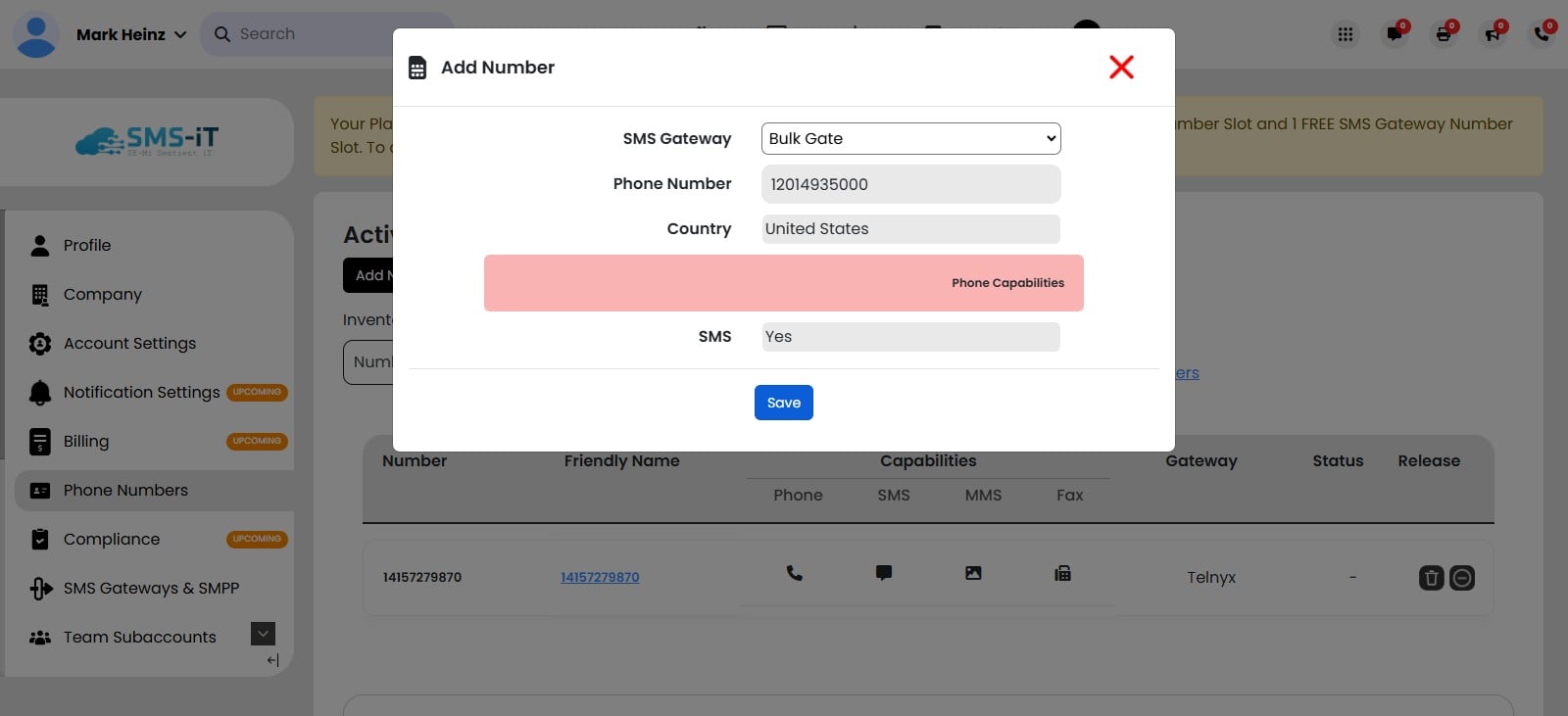The width and height of the screenshot is (1568, 716).
Task: Click SMS capability icon for 14157279870
Action: pos(884,573)
